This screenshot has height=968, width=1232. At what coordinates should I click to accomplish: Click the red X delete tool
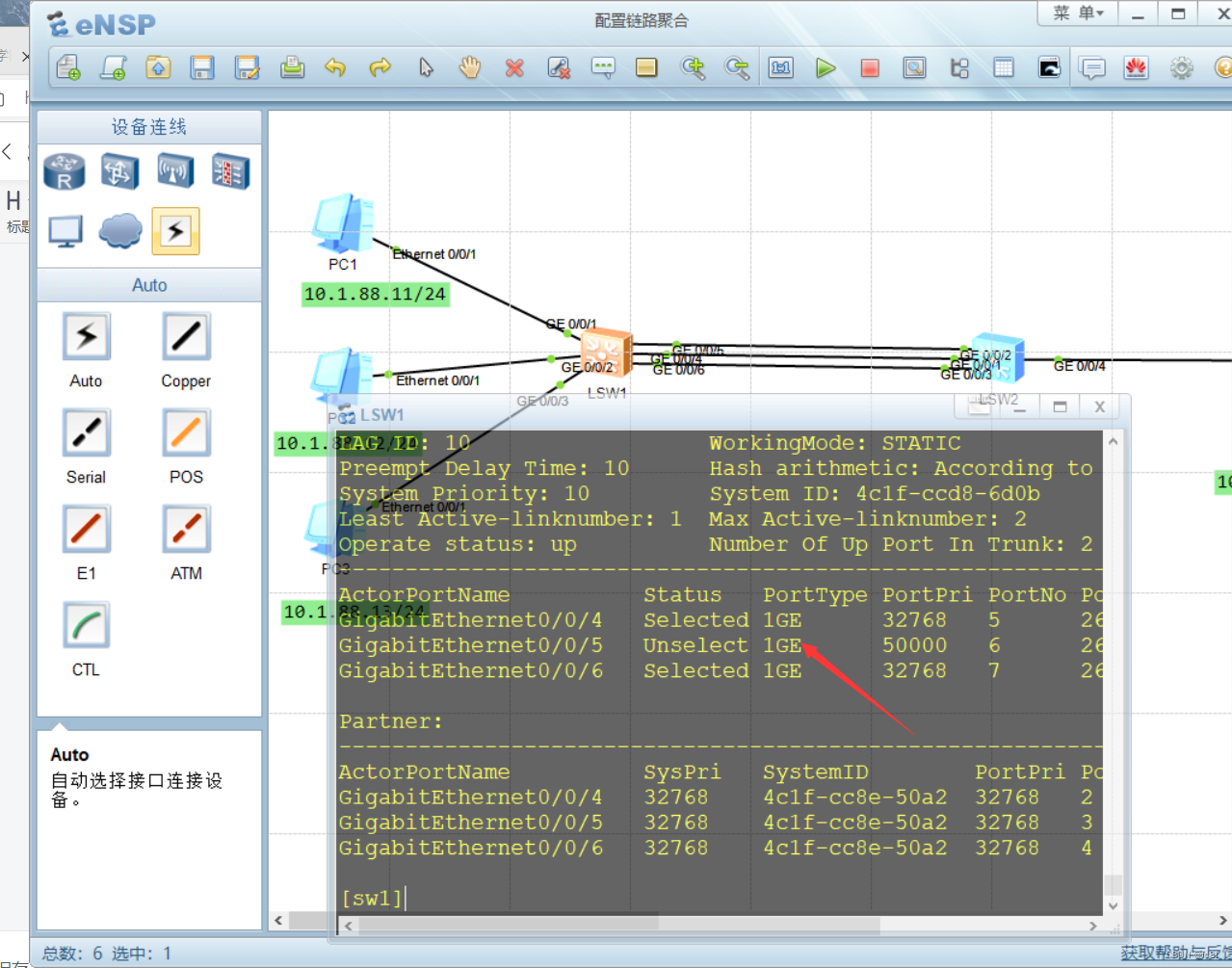pos(514,67)
